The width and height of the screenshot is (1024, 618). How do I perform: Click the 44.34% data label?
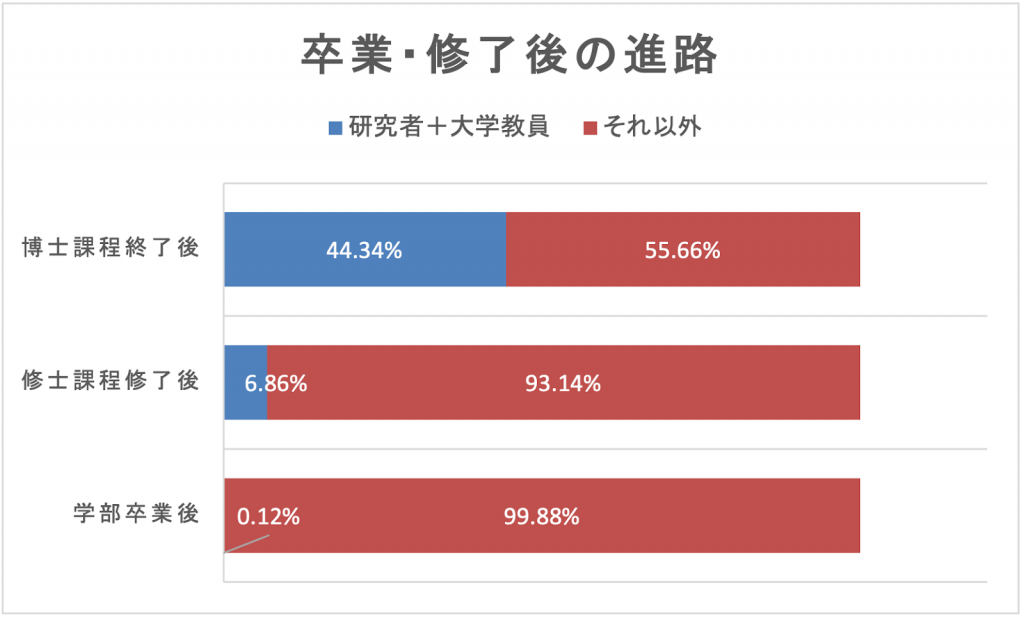pos(364,251)
